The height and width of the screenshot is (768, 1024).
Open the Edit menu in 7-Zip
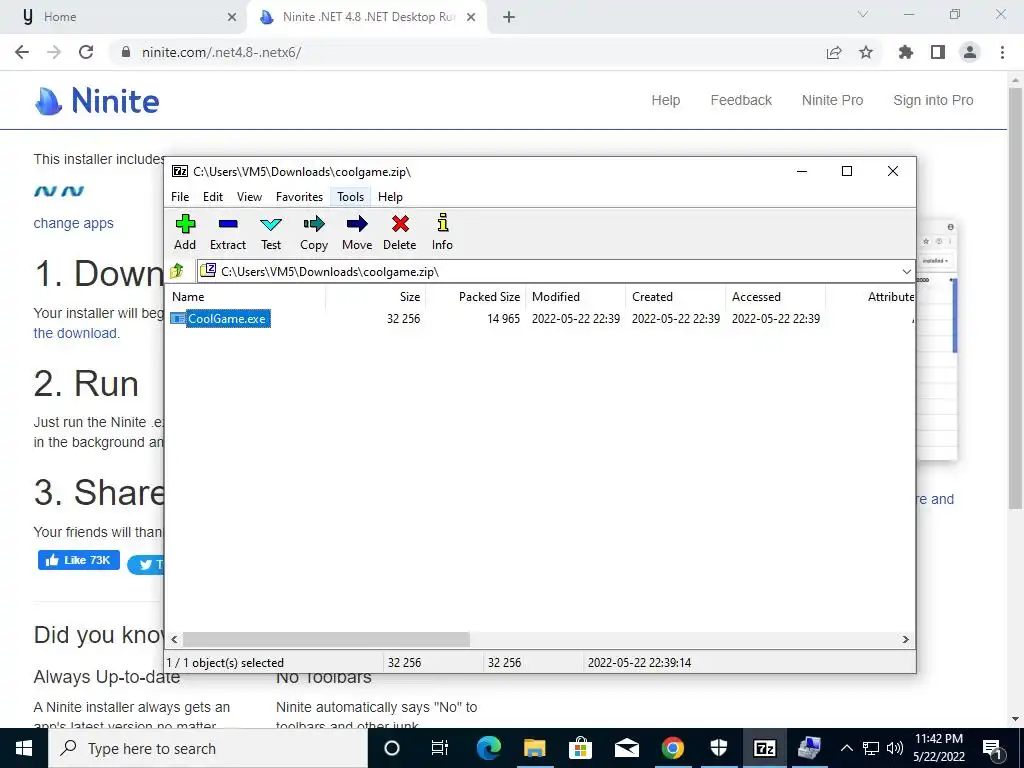(x=213, y=197)
